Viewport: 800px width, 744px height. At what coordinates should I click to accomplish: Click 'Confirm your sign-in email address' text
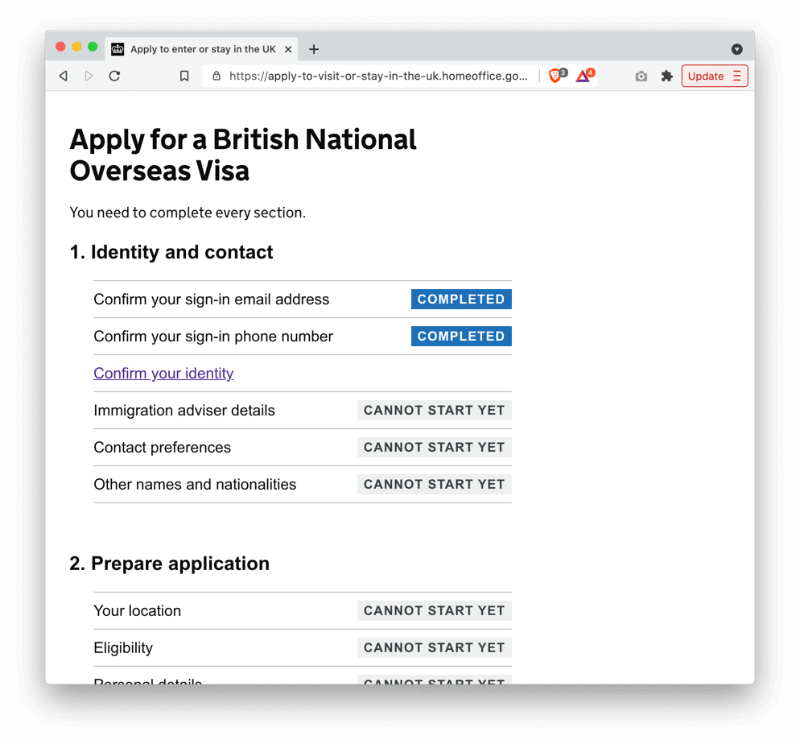coord(211,300)
